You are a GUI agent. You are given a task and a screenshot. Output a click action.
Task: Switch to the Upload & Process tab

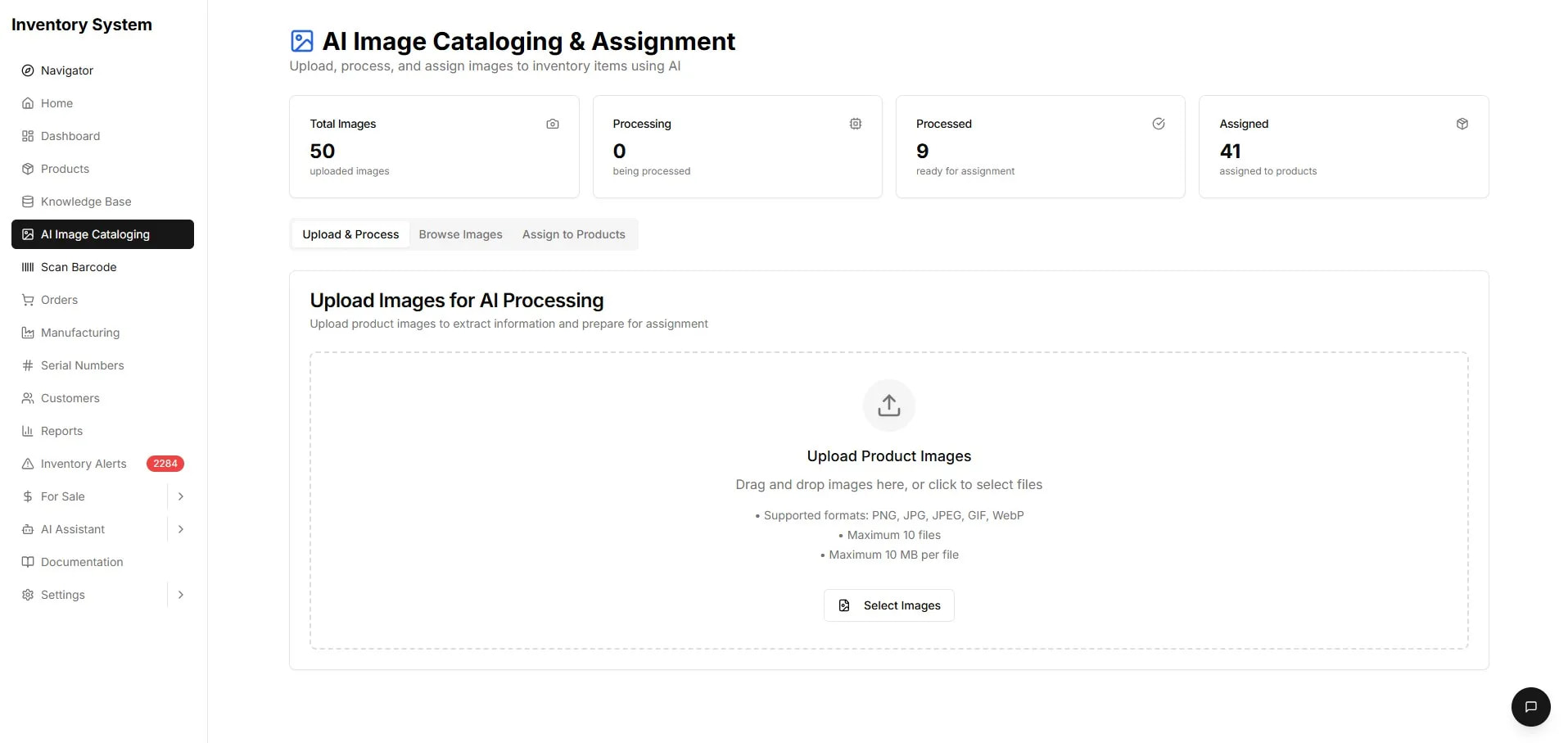350,234
